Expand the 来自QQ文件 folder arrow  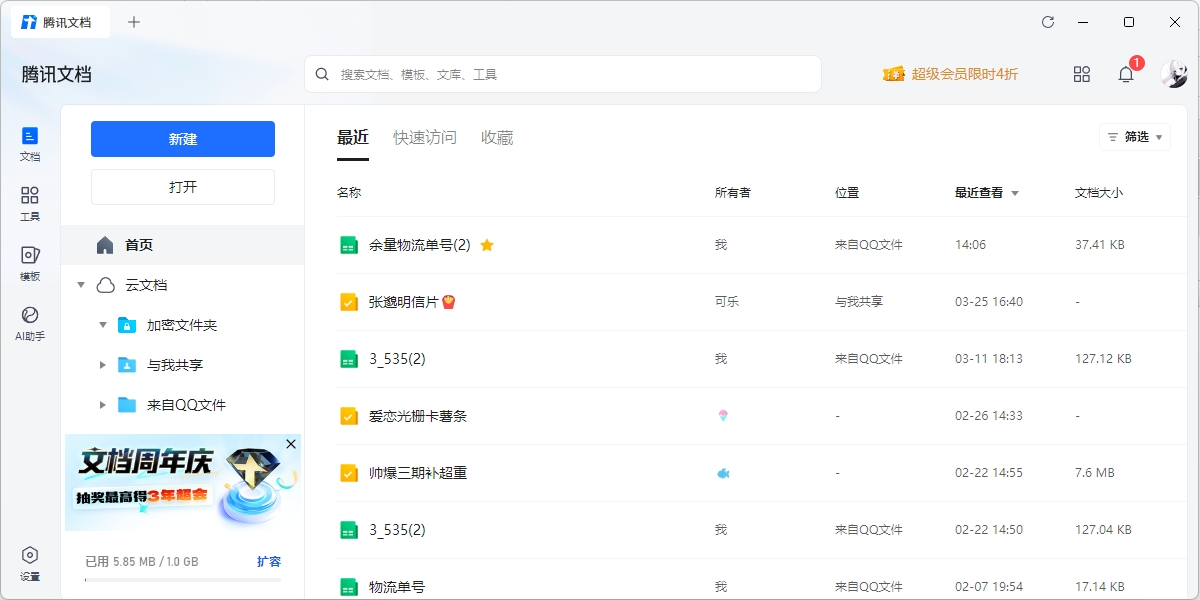tap(103, 405)
